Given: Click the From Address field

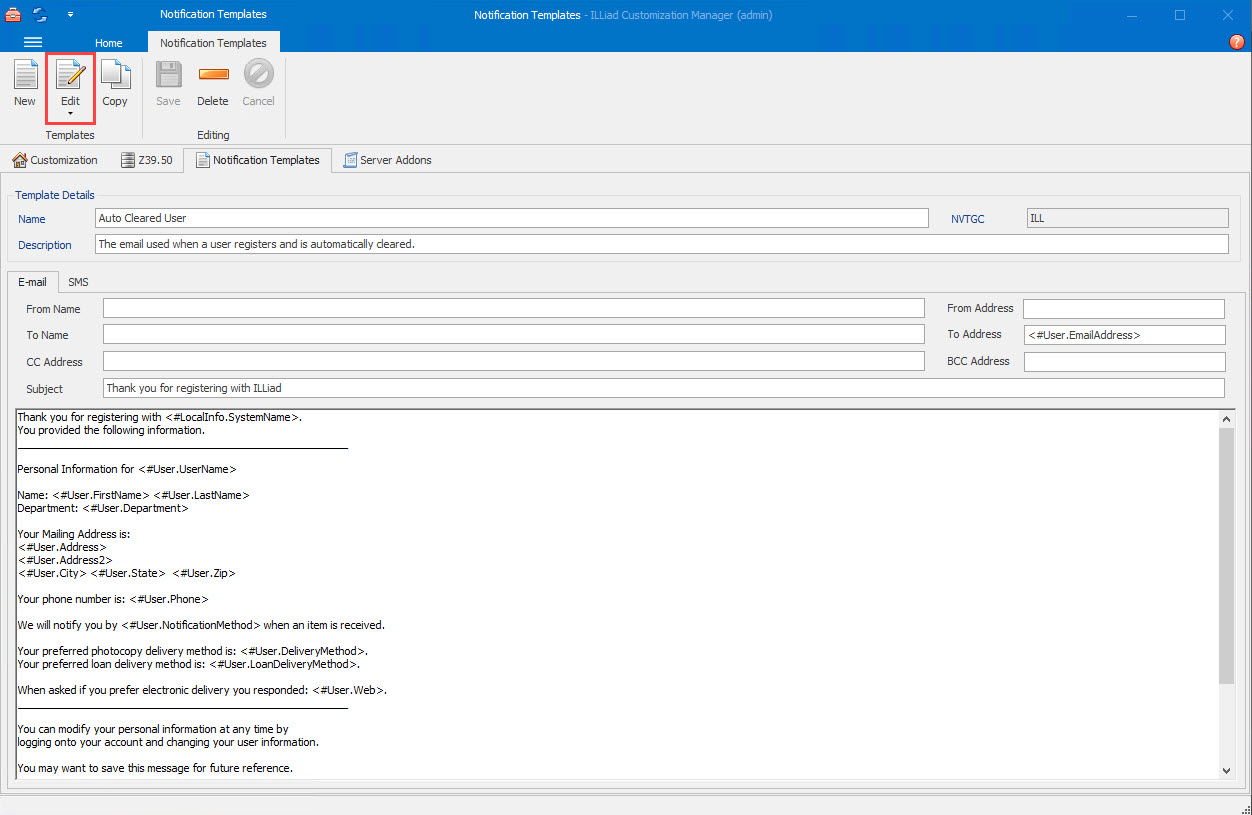Looking at the screenshot, I should coord(1123,309).
